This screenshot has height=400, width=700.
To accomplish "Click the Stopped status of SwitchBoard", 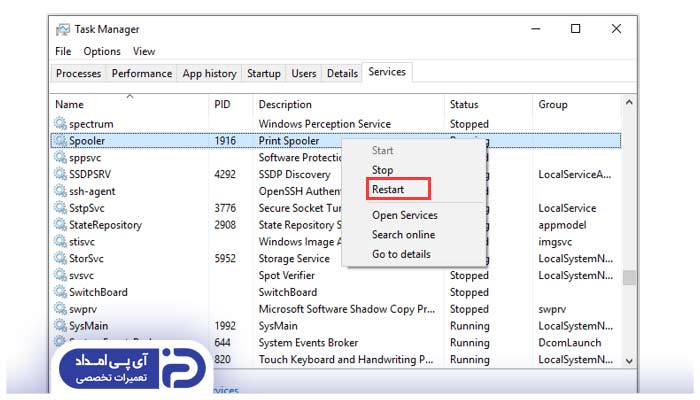I will [x=469, y=292].
